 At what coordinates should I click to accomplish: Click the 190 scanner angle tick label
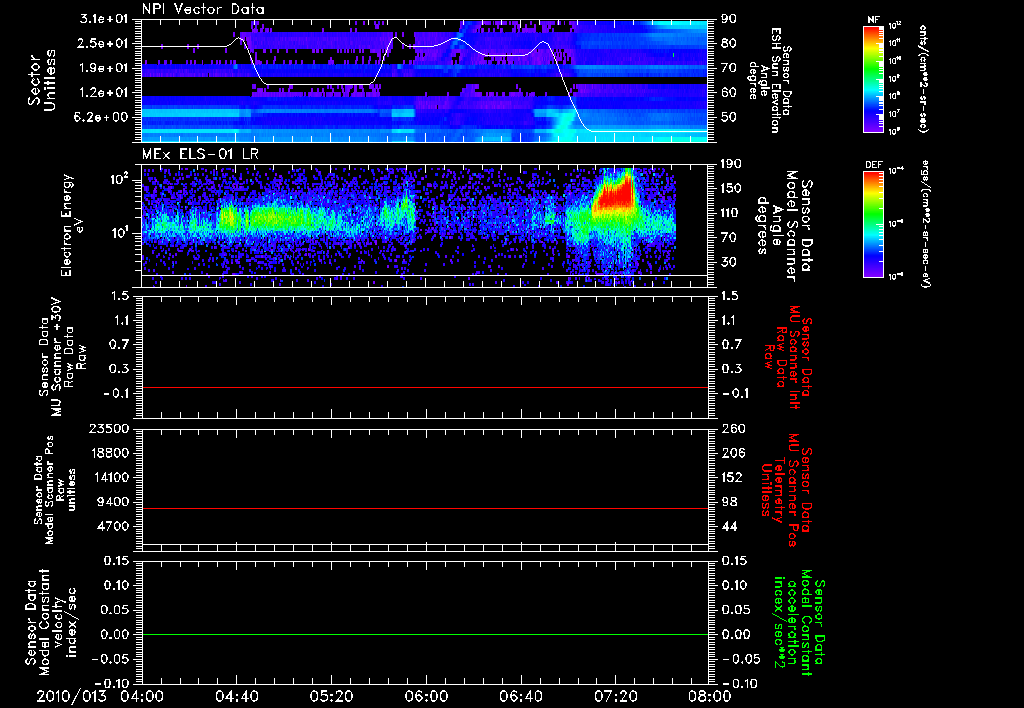(x=731, y=164)
